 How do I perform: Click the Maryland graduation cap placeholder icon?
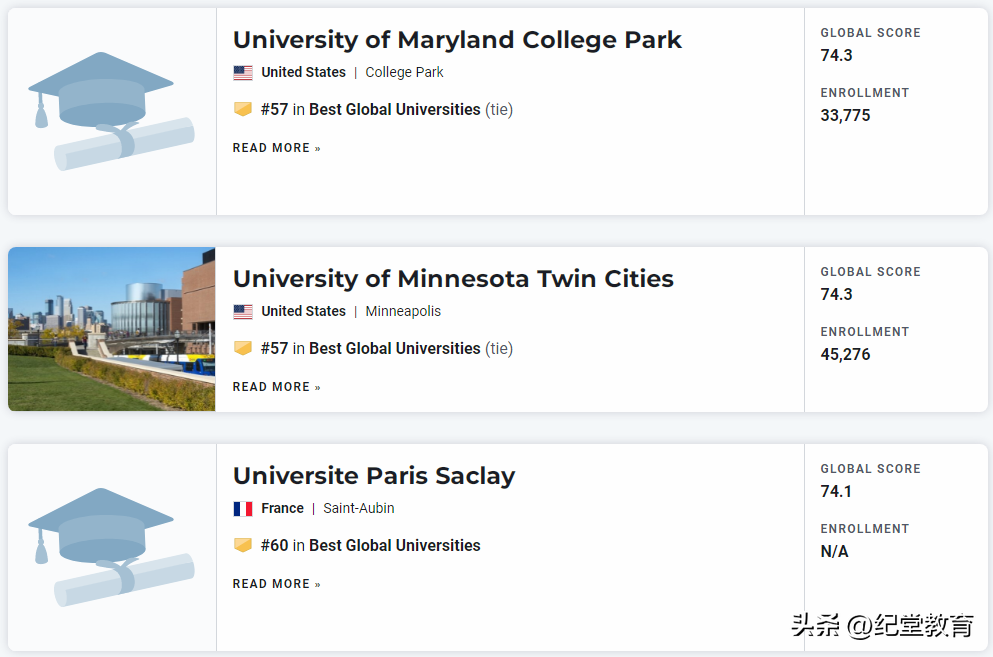(111, 111)
